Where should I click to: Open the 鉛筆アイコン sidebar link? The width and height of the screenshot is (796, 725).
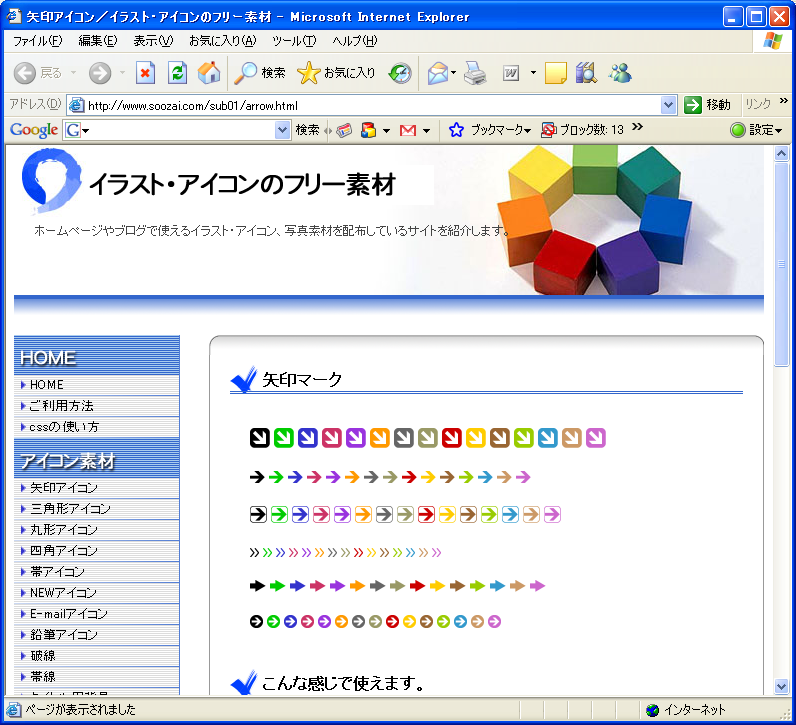pos(63,635)
